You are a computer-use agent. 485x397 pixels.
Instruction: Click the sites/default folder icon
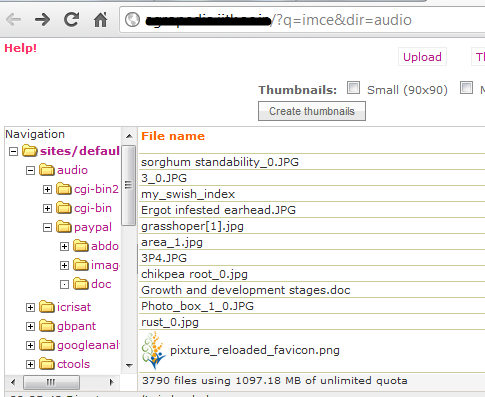[x=30, y=151]
